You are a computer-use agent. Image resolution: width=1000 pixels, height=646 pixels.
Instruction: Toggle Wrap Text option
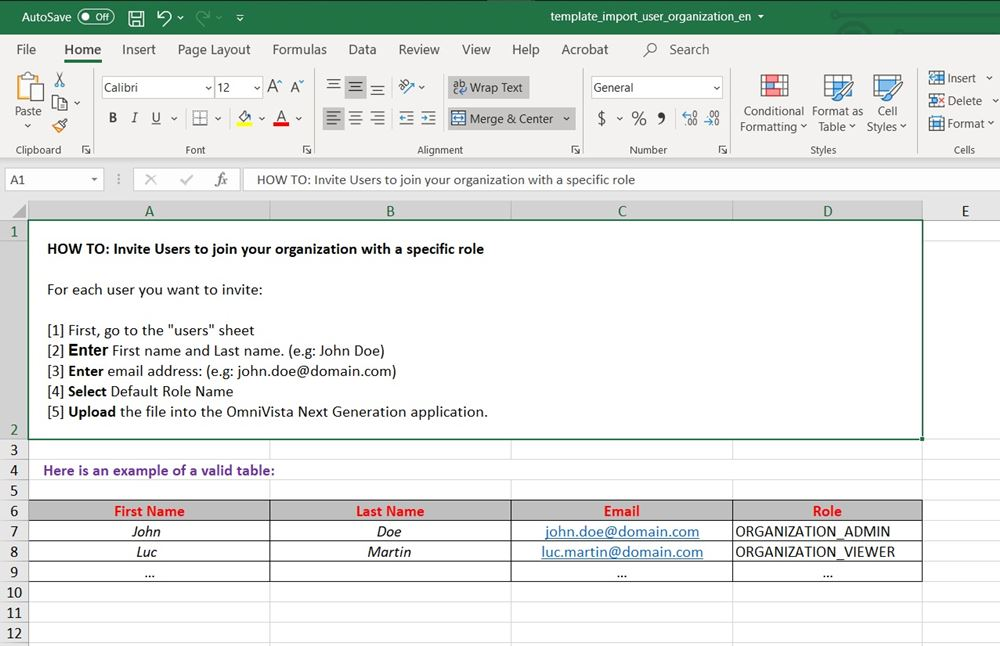click(488, 88)
